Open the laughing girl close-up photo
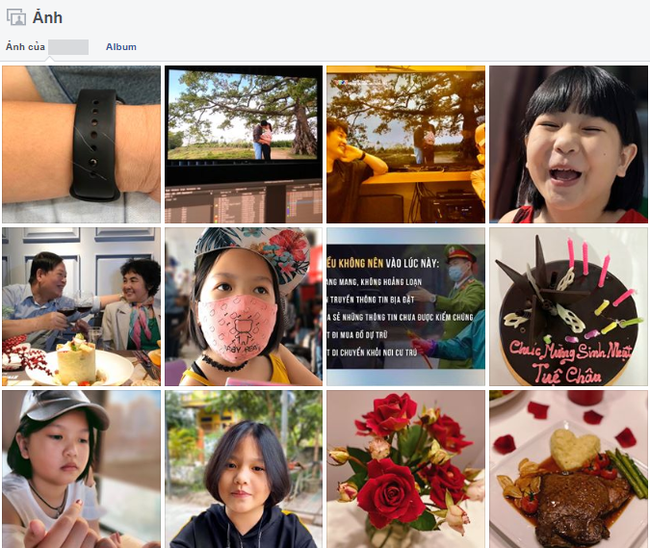The width and height of the screenshot is (650, 548). (568, 144)
